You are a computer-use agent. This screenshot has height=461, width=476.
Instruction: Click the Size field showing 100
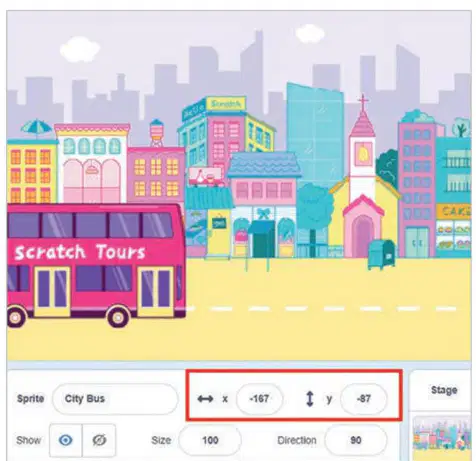pyautogui.click(x=210, y=440)
